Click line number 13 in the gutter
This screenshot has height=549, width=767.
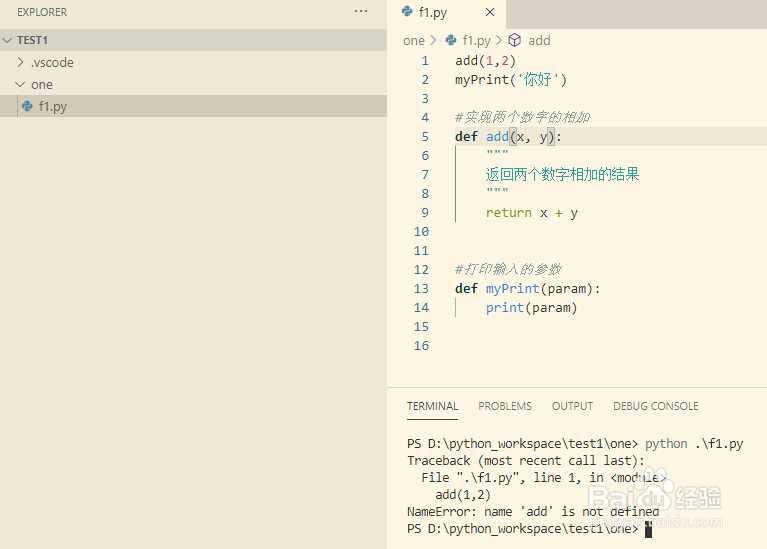pyautogui.click(x=421, y=289)
